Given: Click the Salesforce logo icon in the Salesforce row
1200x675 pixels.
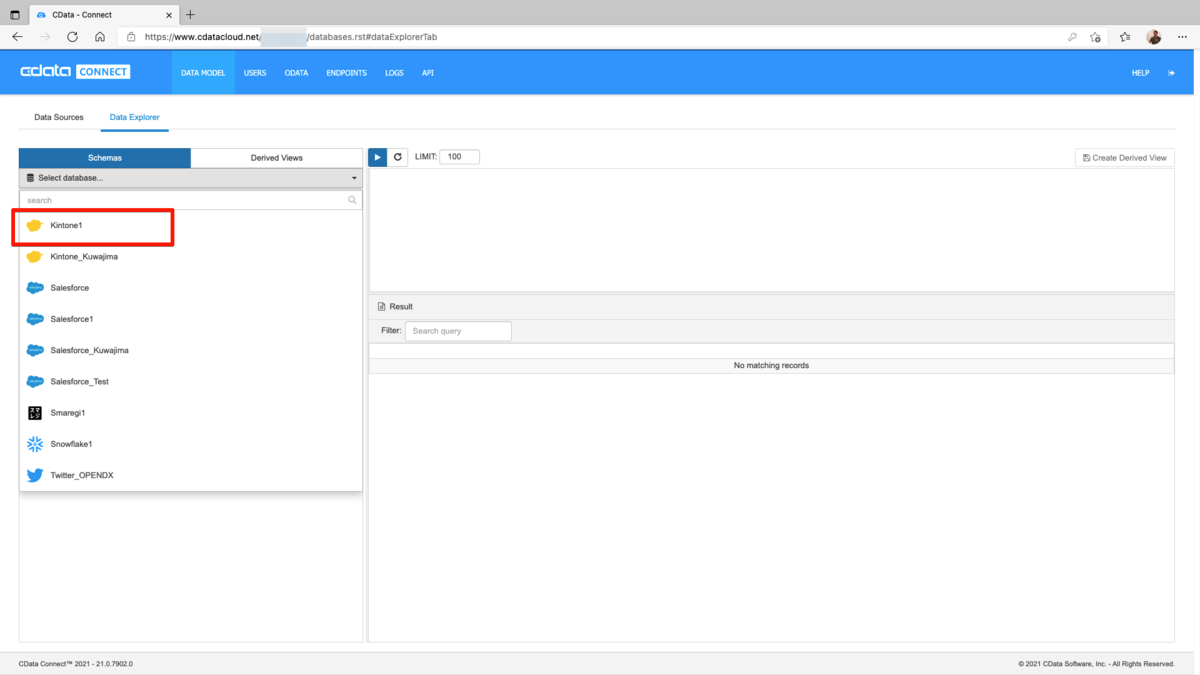Looking at the screenshot, I should coord(35,288).
